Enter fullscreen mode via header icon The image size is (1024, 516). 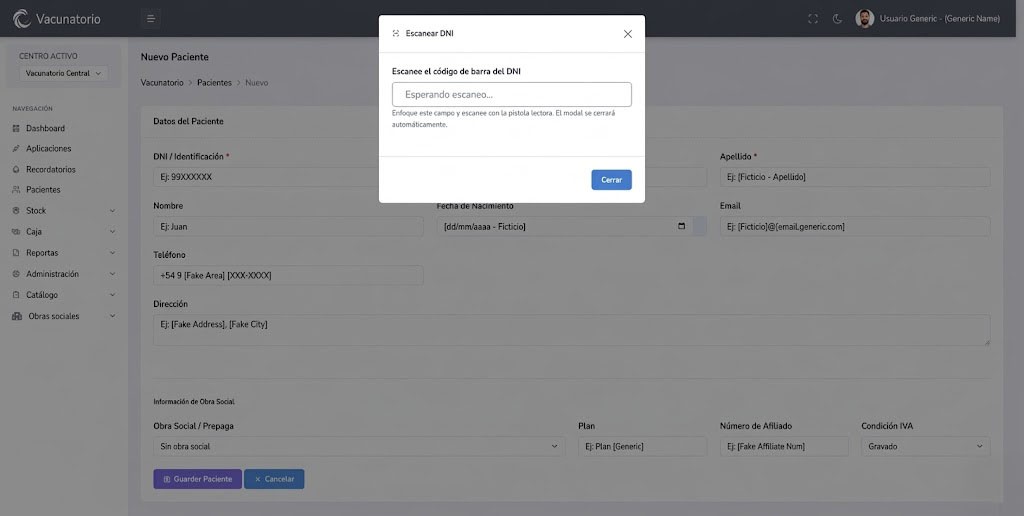812,18
